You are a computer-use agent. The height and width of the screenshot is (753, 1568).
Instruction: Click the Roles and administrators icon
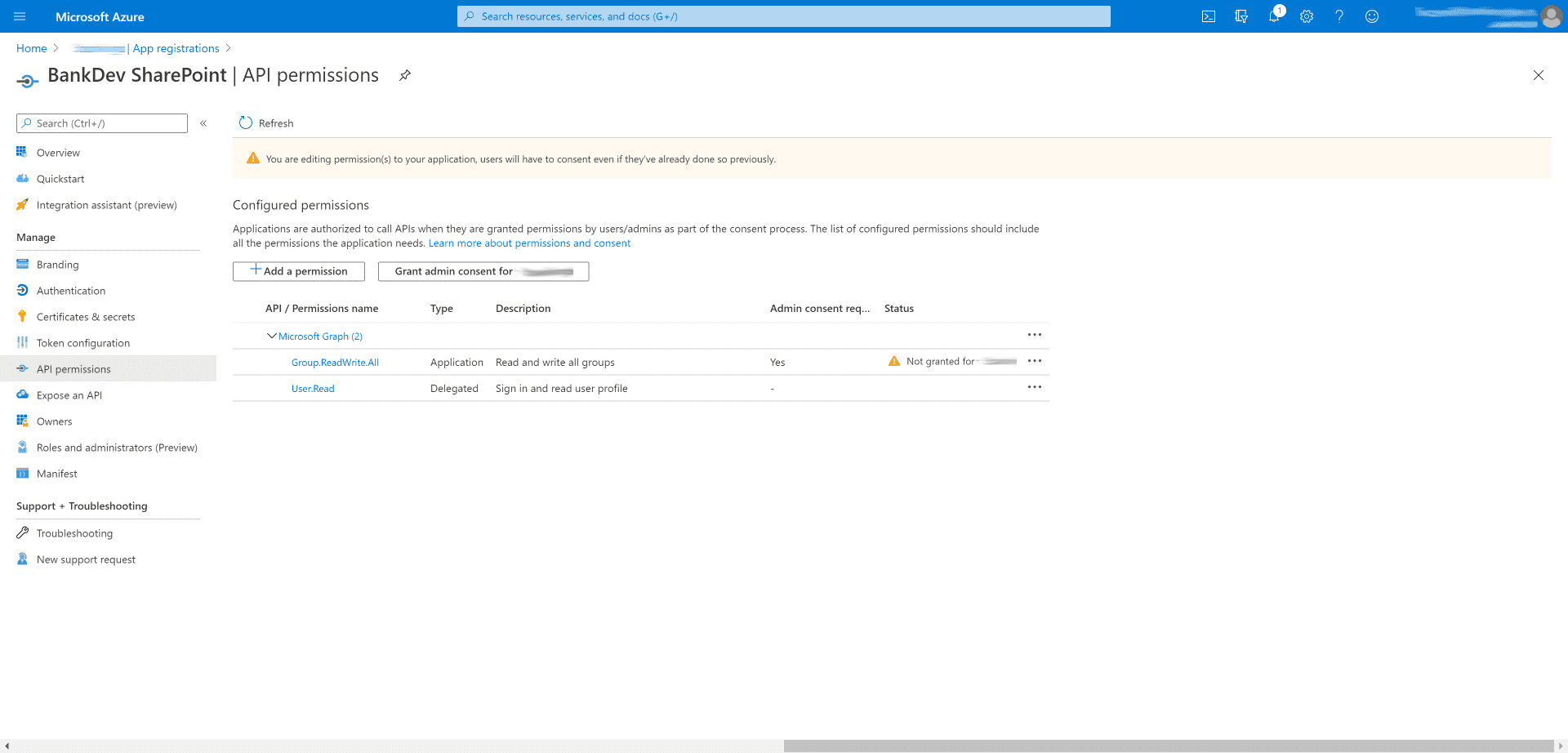point(22,447)
